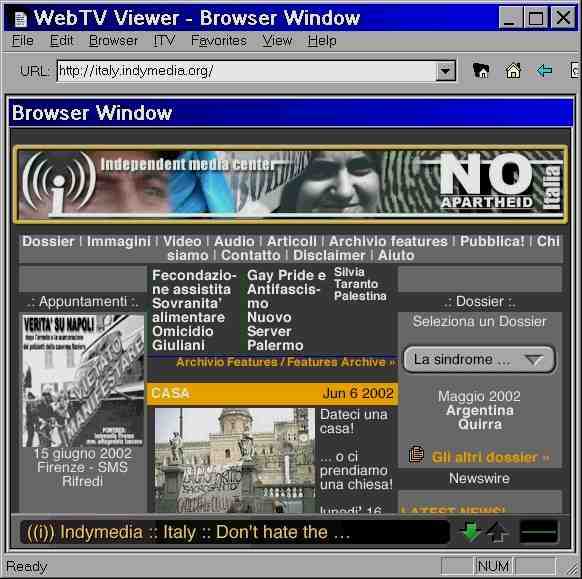Click the Aiuto help link
This screenshot has height=579, width=582.
pos(396,255)
